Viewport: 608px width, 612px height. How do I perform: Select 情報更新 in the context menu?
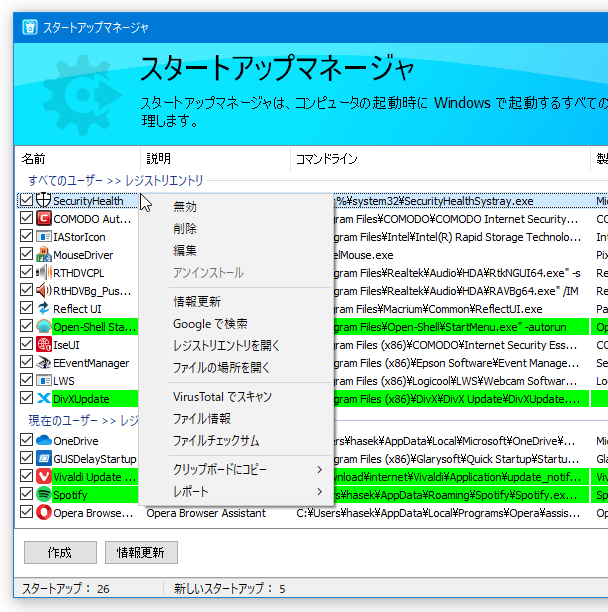coord(236,302)
